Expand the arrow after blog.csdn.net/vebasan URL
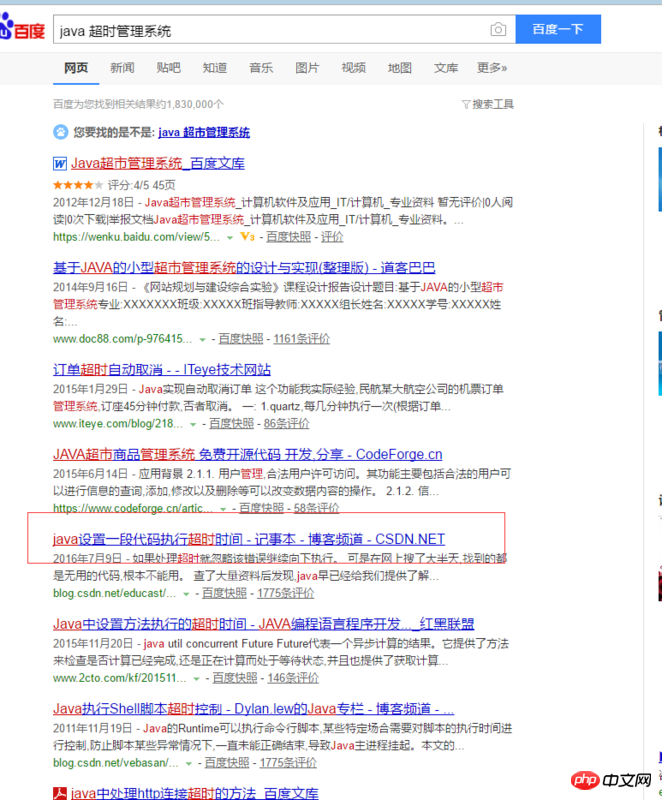 (189, 763)
